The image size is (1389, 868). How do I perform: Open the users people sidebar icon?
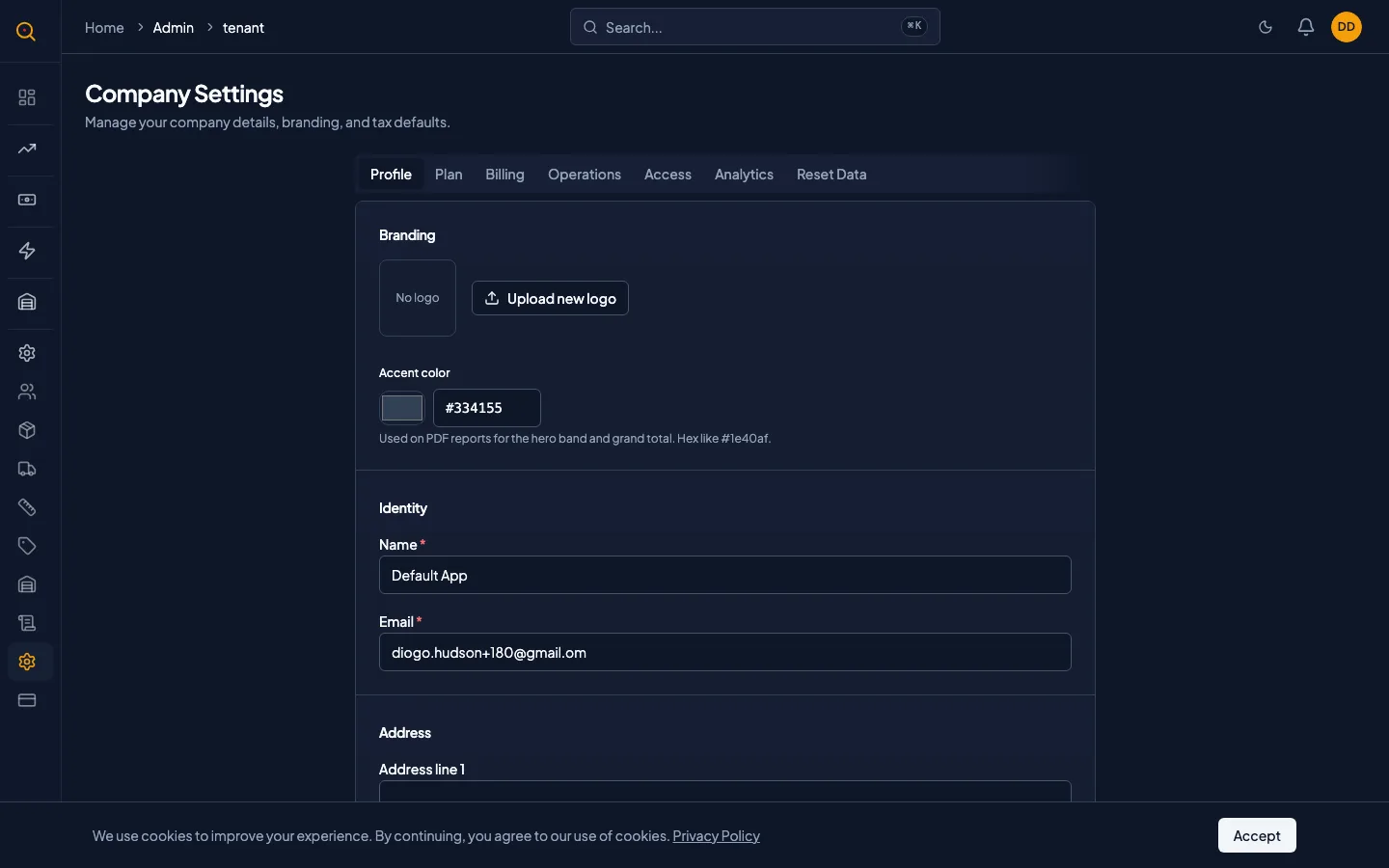tap(27, 392)
